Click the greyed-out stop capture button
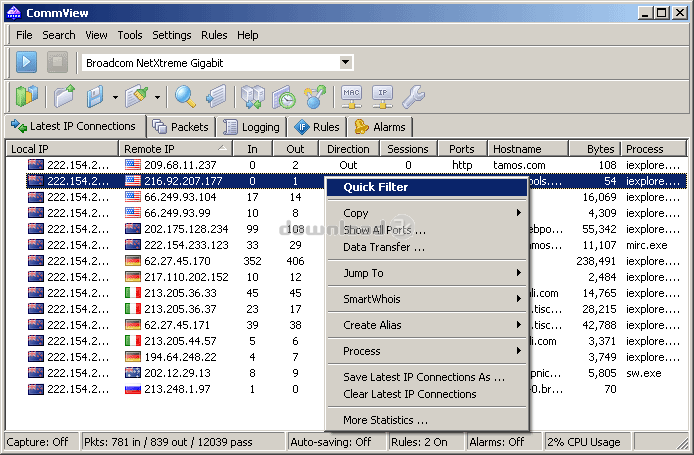 point(58,62)
